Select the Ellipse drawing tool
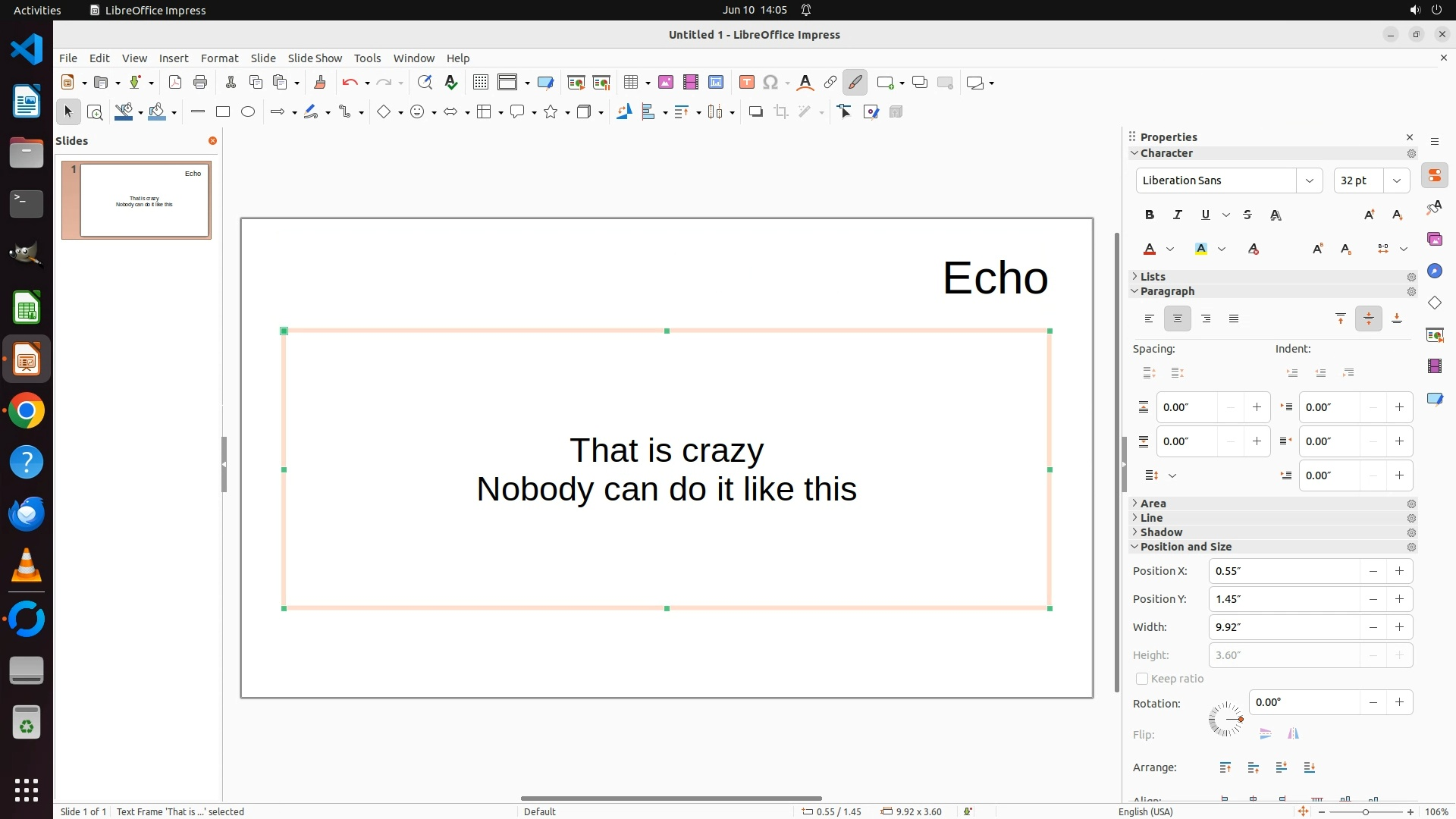This screenshot has width=1456, height=819. point(248,112)
